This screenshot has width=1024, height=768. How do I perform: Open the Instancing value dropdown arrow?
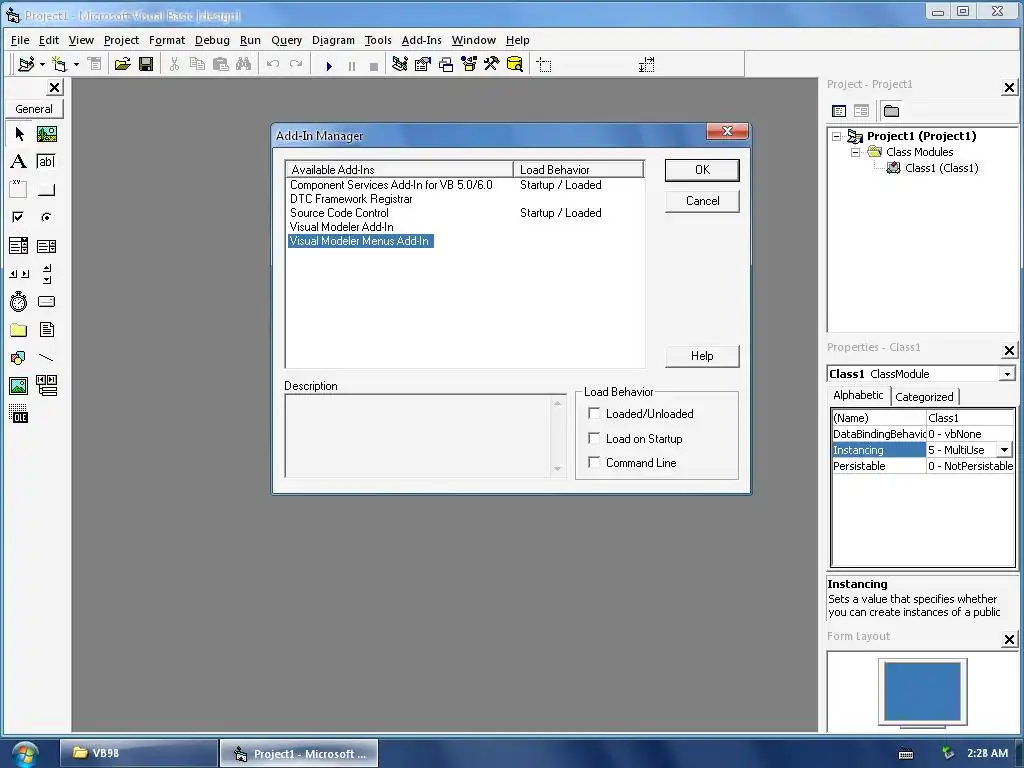[x=1004, y=450]
